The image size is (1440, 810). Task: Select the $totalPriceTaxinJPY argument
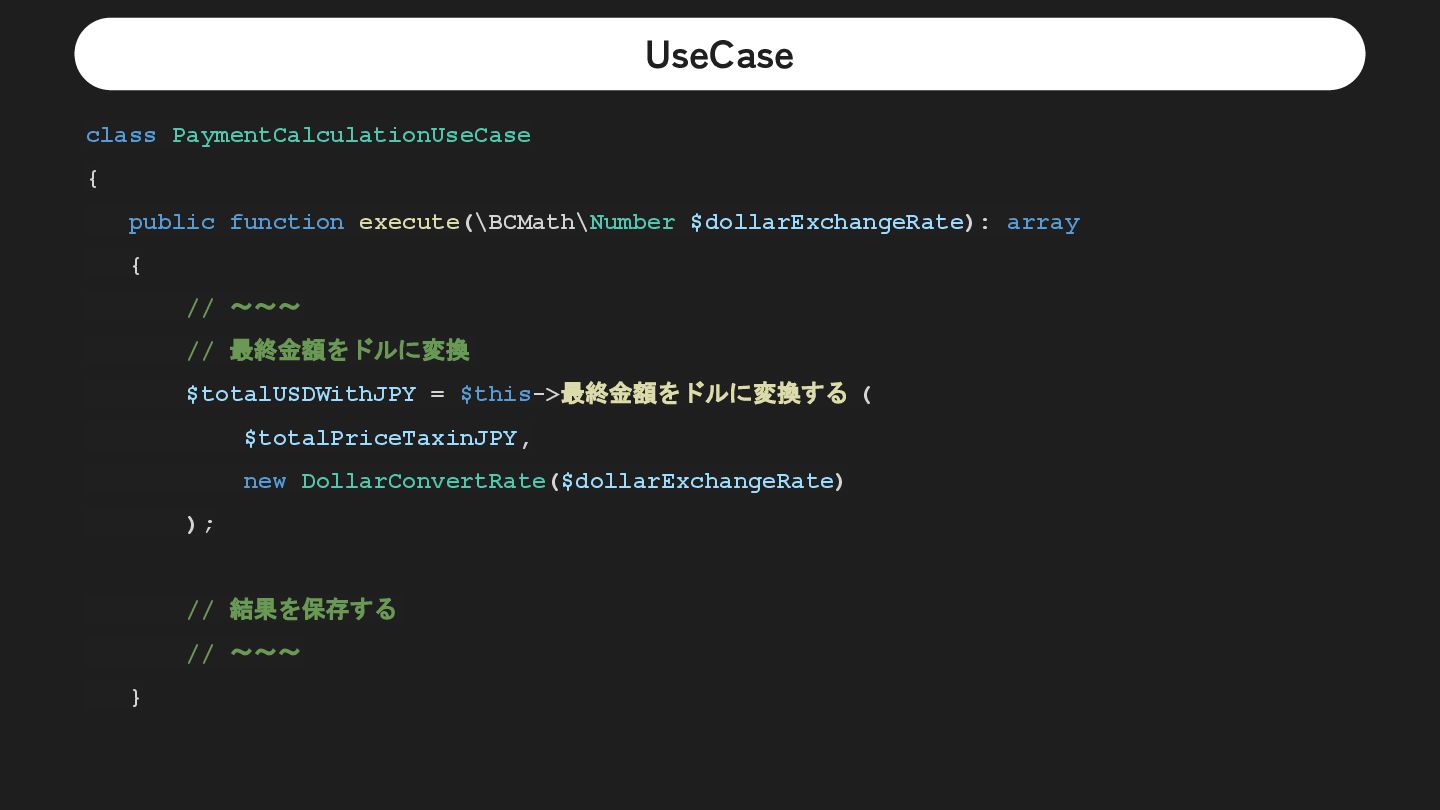click(x=381, y=438)
